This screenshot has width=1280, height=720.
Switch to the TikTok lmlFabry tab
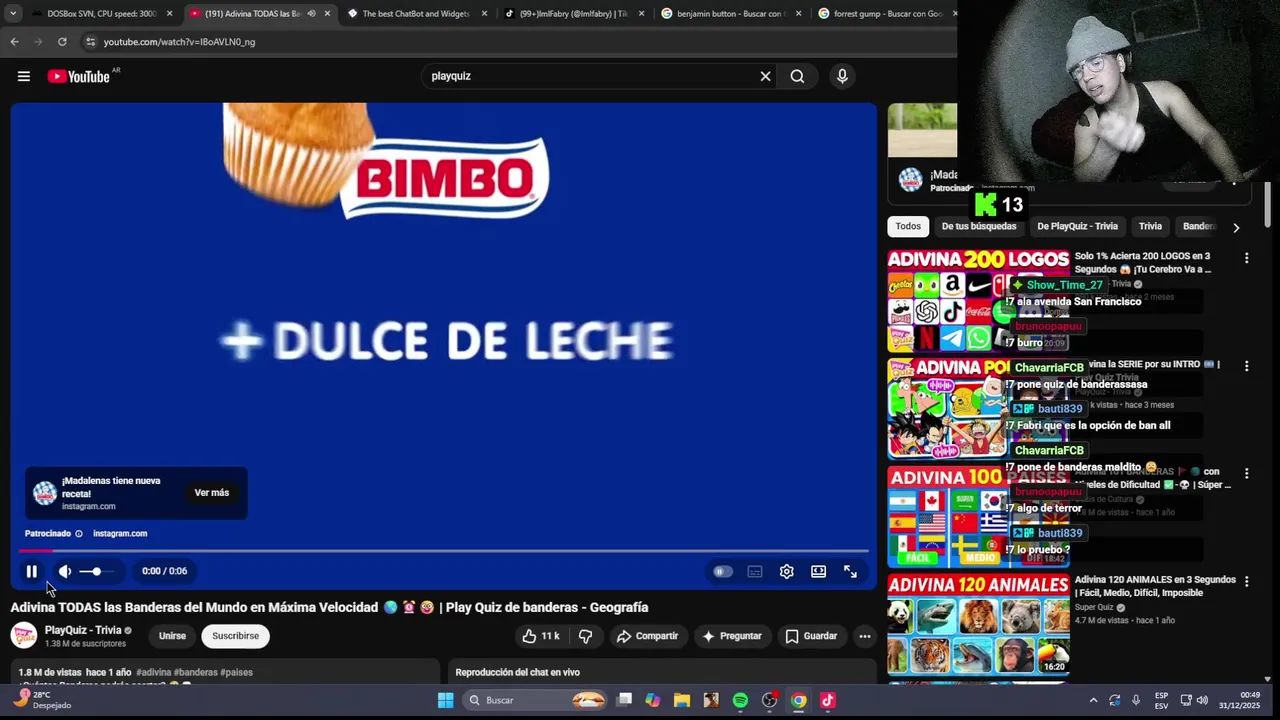575,14
